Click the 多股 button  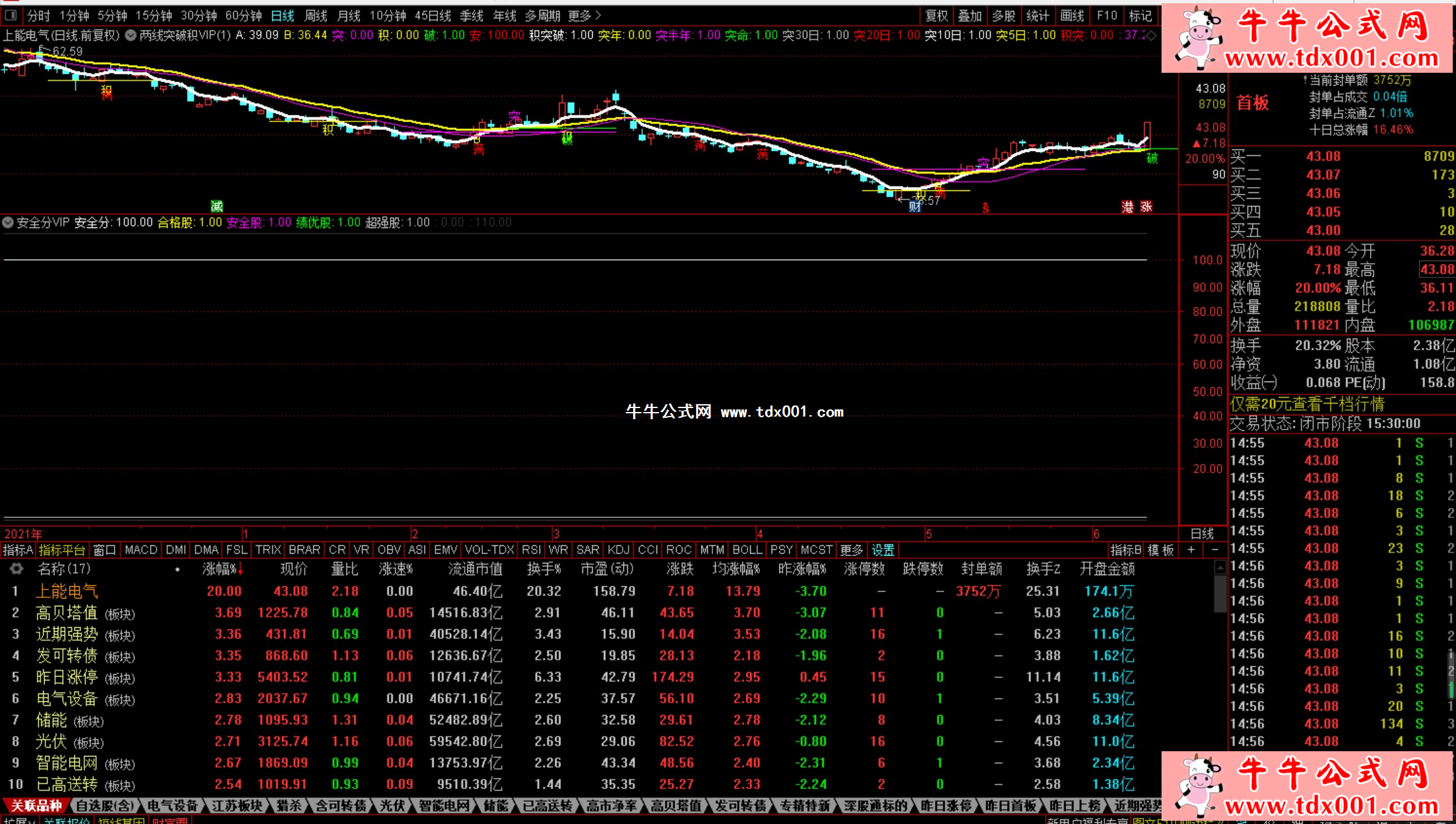click(1004, 16)
